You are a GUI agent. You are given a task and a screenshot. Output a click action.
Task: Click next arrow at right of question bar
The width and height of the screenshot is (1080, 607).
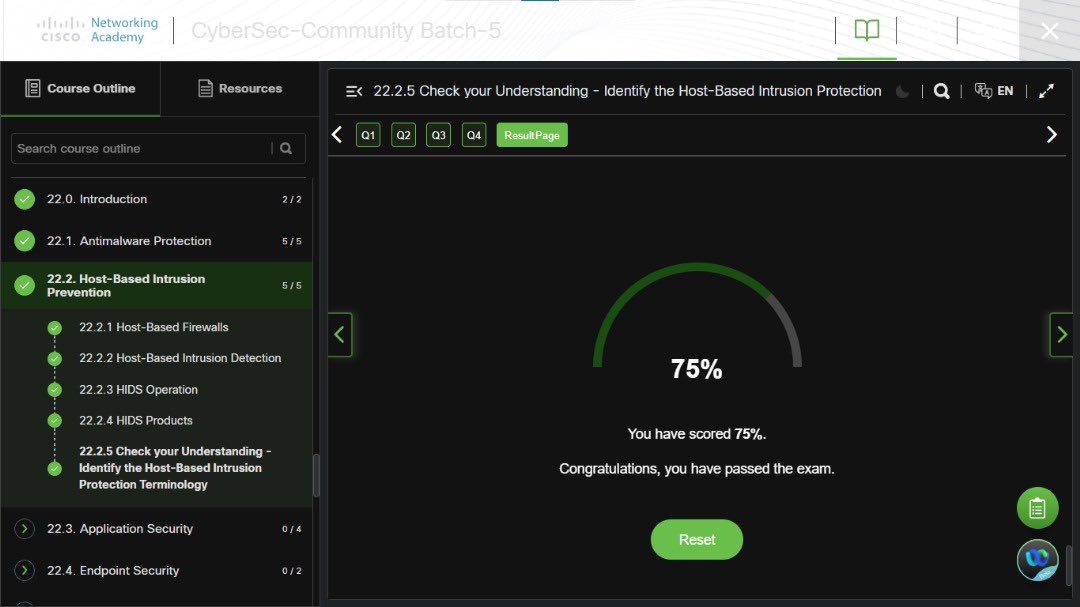(x=1051, y=134)
